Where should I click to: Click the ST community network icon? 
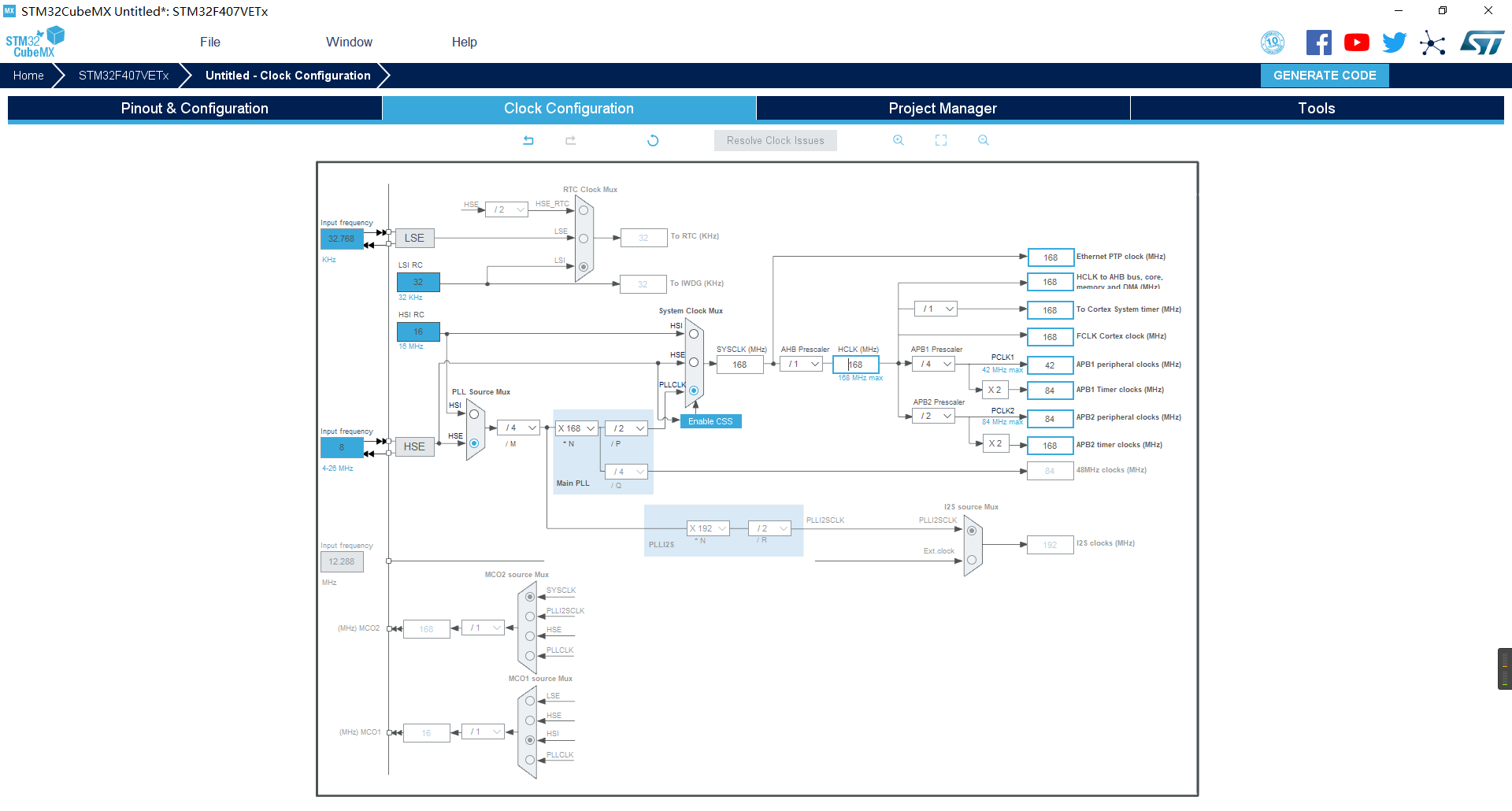1432,43
